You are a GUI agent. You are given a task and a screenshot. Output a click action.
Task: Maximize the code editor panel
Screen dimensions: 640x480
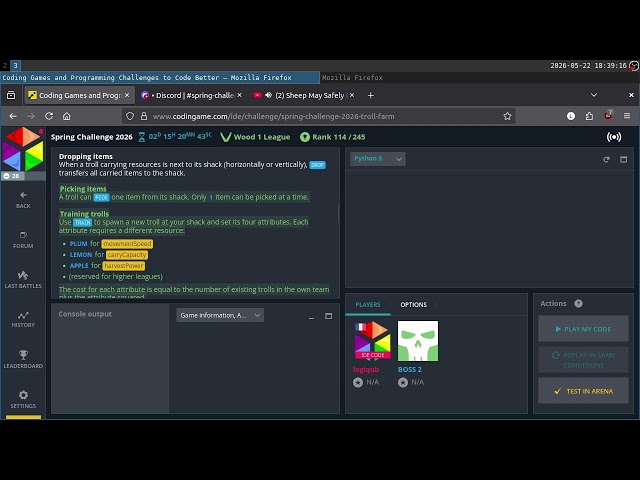[x=623, y=160]
